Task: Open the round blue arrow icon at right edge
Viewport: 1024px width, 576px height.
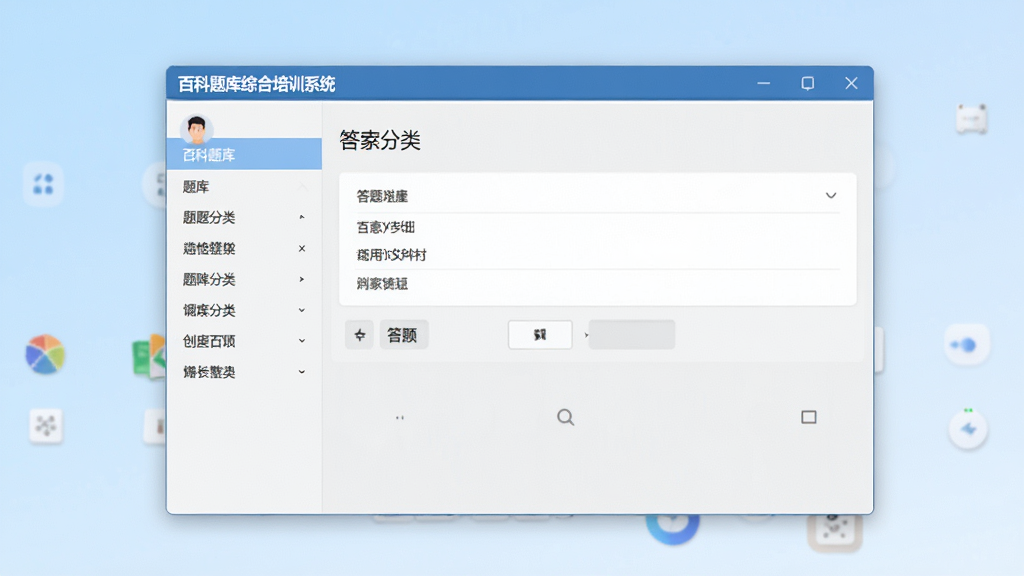Action: coord(968,429)
